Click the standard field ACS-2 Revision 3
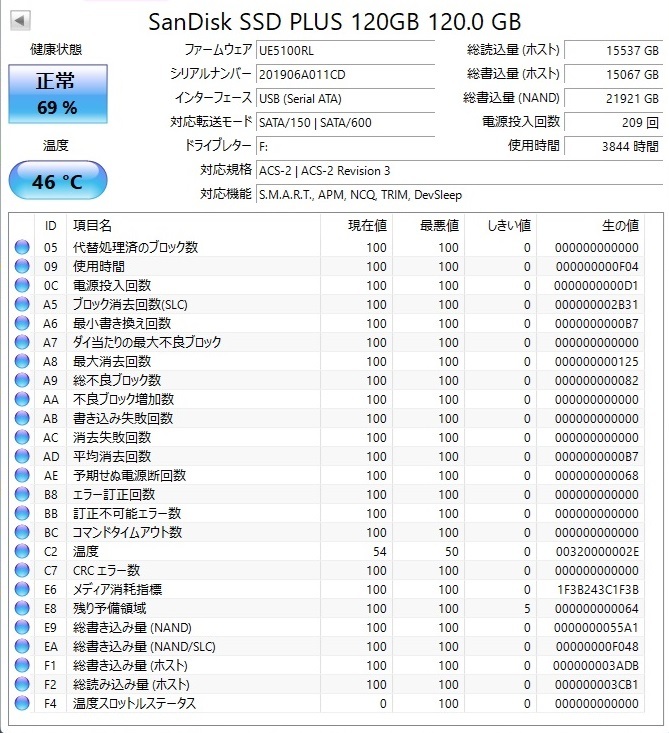Viewport: 669px width, 733px height. tap(459, 170)
